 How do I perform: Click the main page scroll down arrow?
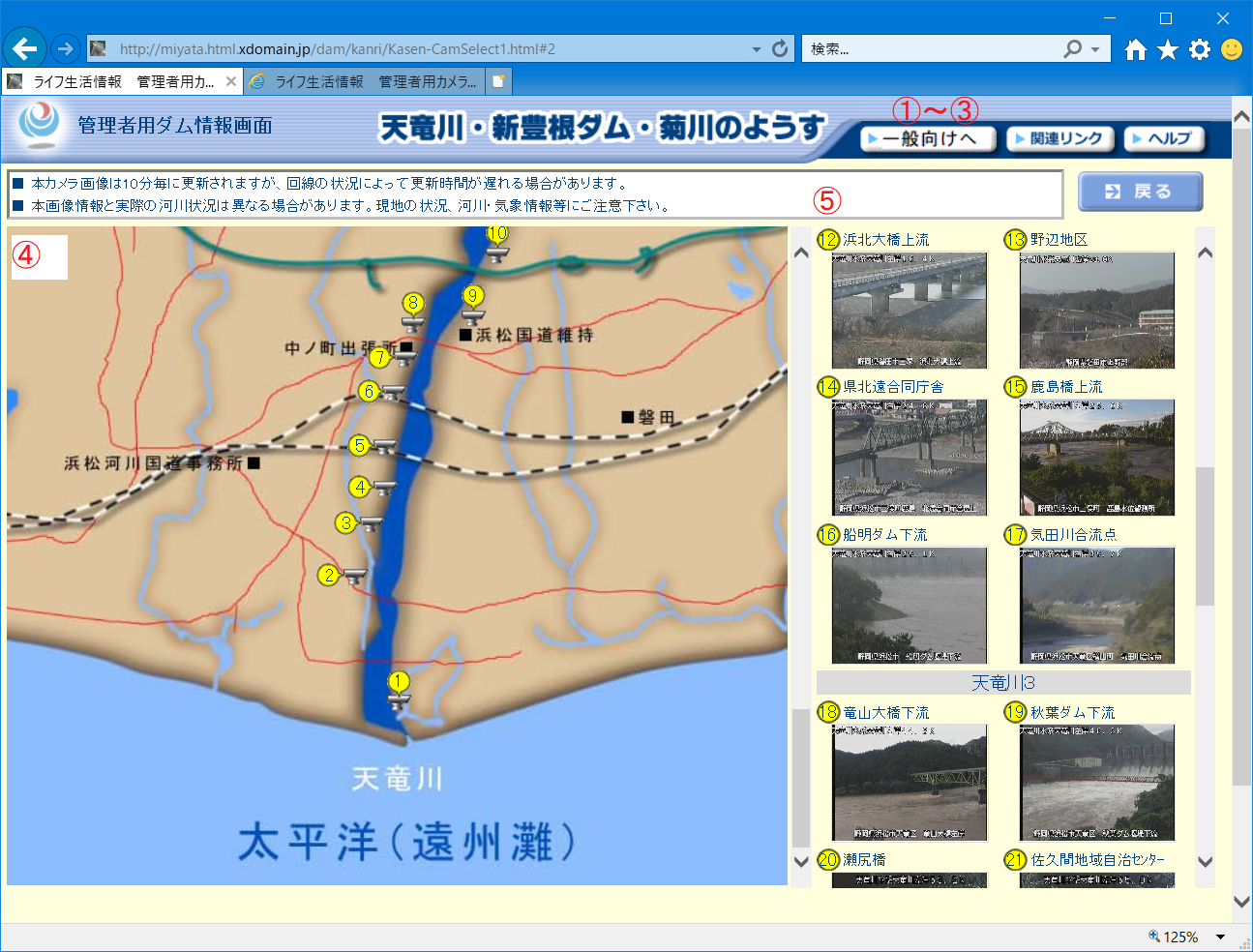pos(1242,902)
